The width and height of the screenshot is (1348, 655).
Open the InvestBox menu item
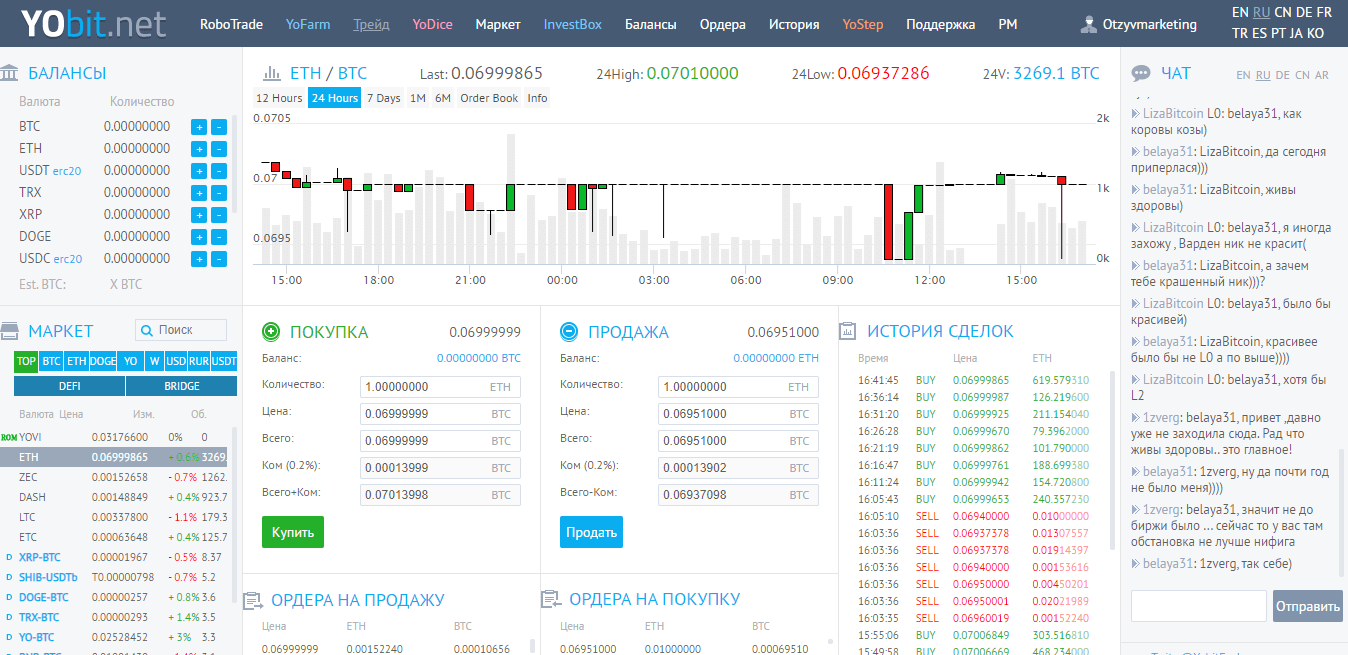pos(572,24)
